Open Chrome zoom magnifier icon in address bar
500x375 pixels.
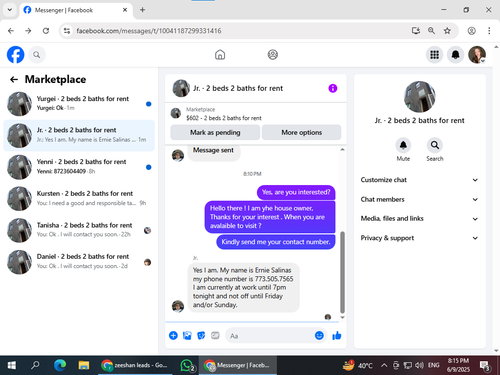(x=431, y=31)
